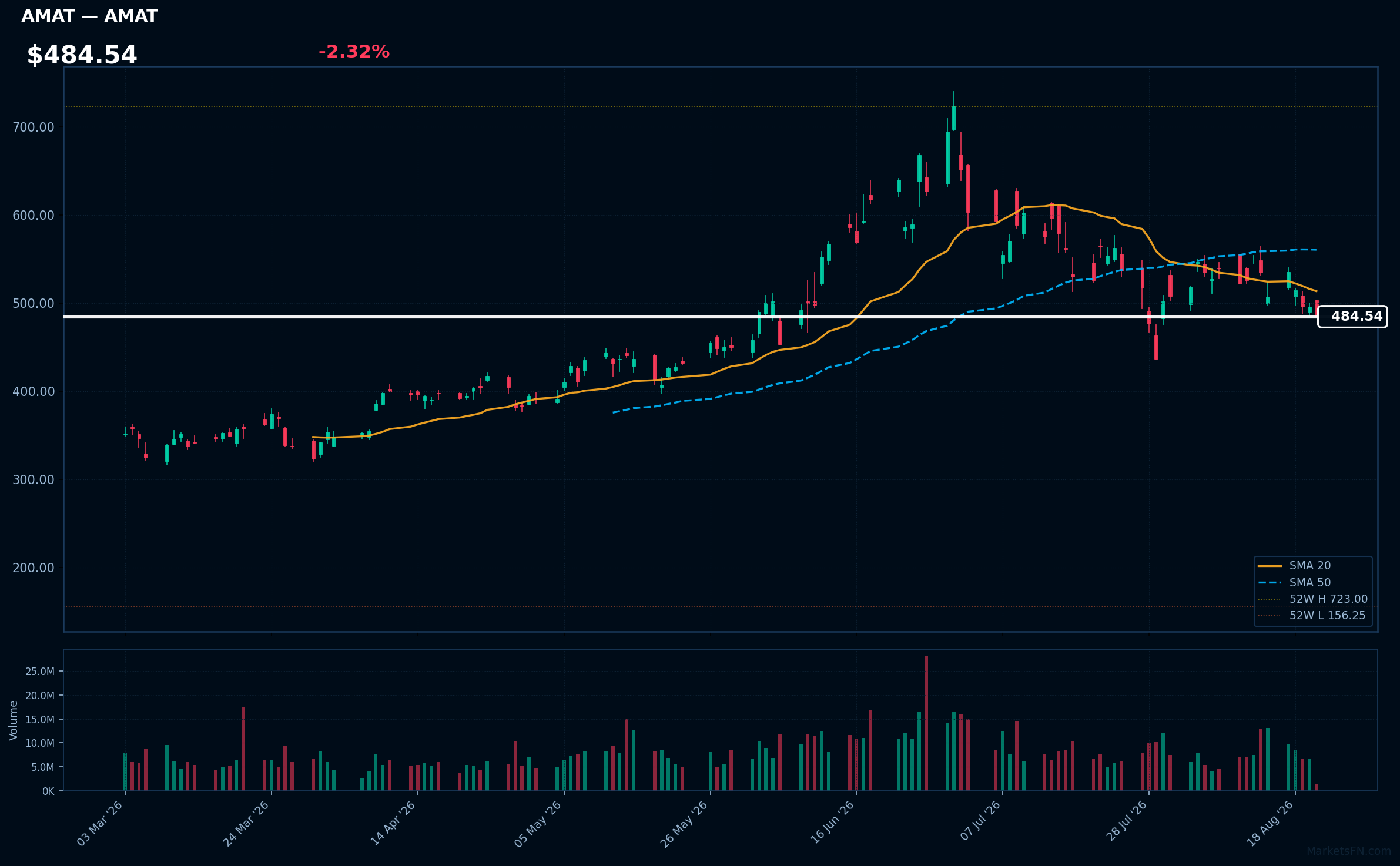1400x866 pixels.
Task: Click the 200.00 price axis label
Action: point(34,568)
